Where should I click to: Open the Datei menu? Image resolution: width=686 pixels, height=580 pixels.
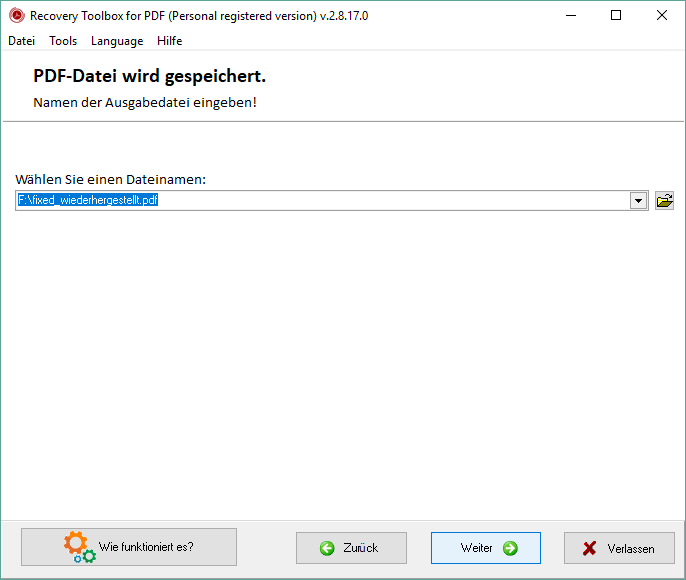[x=21, y=41]
